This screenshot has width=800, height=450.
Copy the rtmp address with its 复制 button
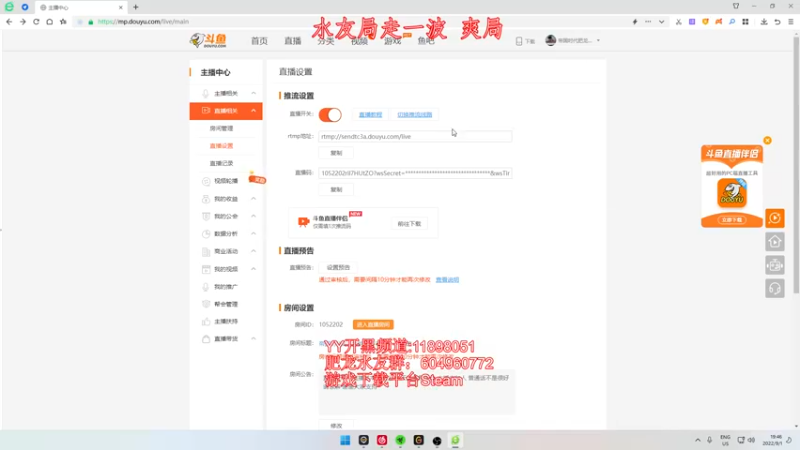click(336, 153)
